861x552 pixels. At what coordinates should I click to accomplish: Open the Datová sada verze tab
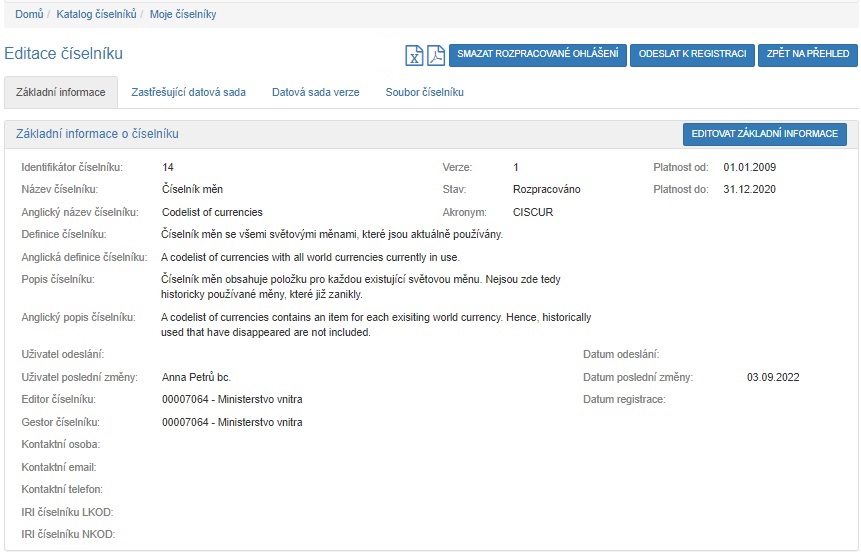[x=315, y=92]
